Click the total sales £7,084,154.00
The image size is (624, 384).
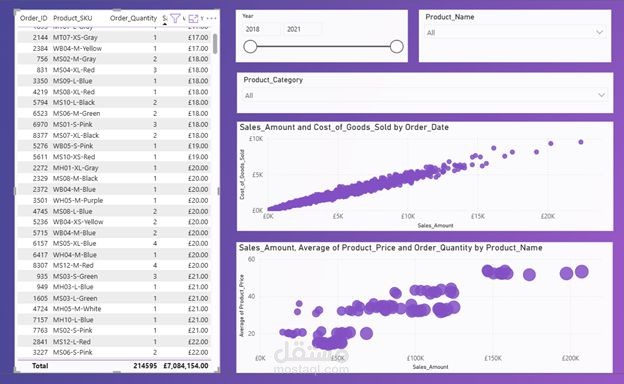(x=186, y=366)
